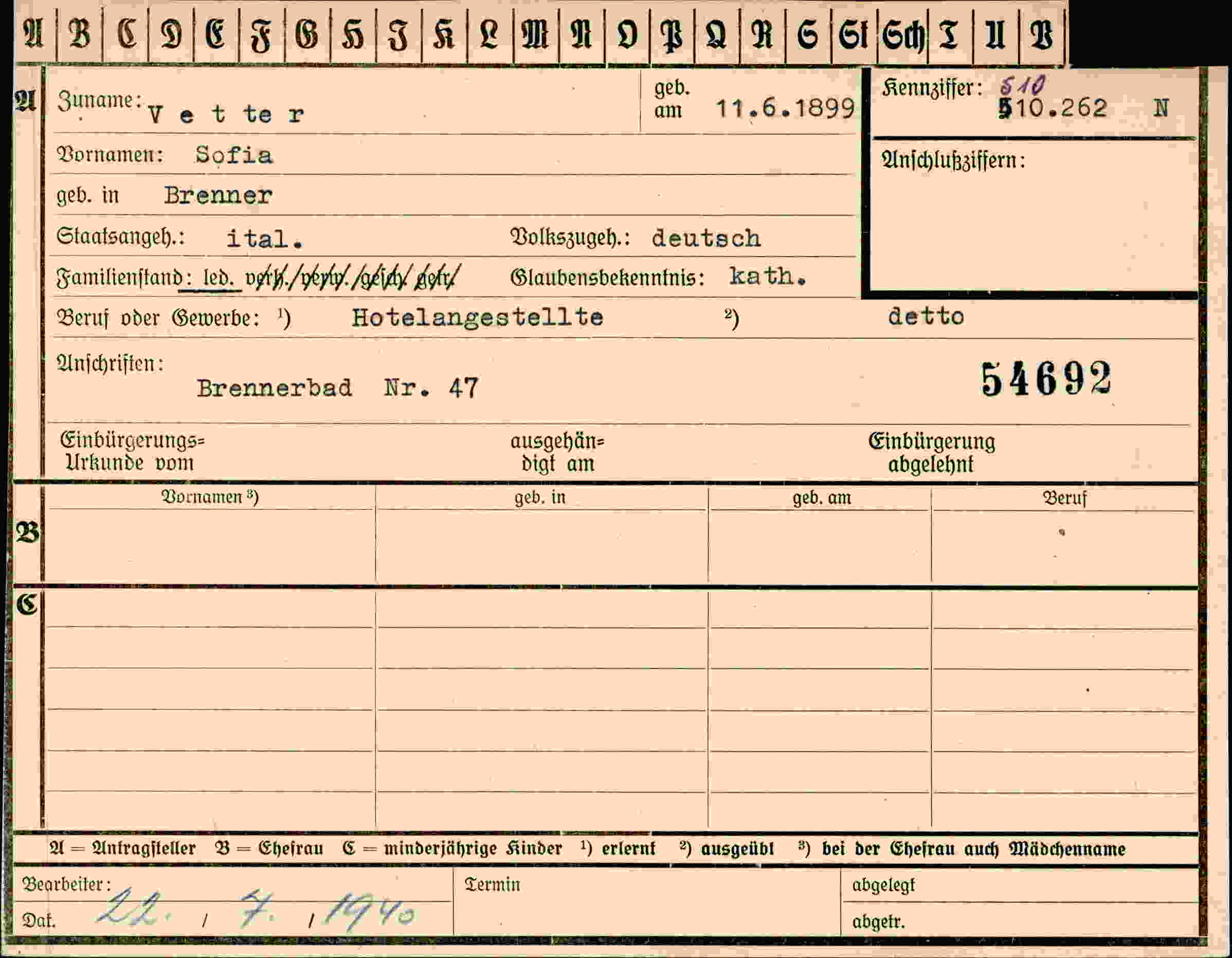Click the legend text "B = Ehefrau"

[268, 848]
